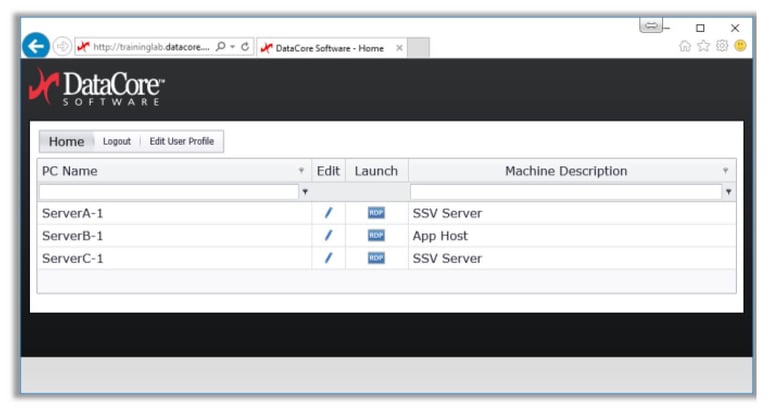The height and width of the screenshot is (416, 775).
Task: Refresh the page using reload icon
Action: (x=245, y=47)
